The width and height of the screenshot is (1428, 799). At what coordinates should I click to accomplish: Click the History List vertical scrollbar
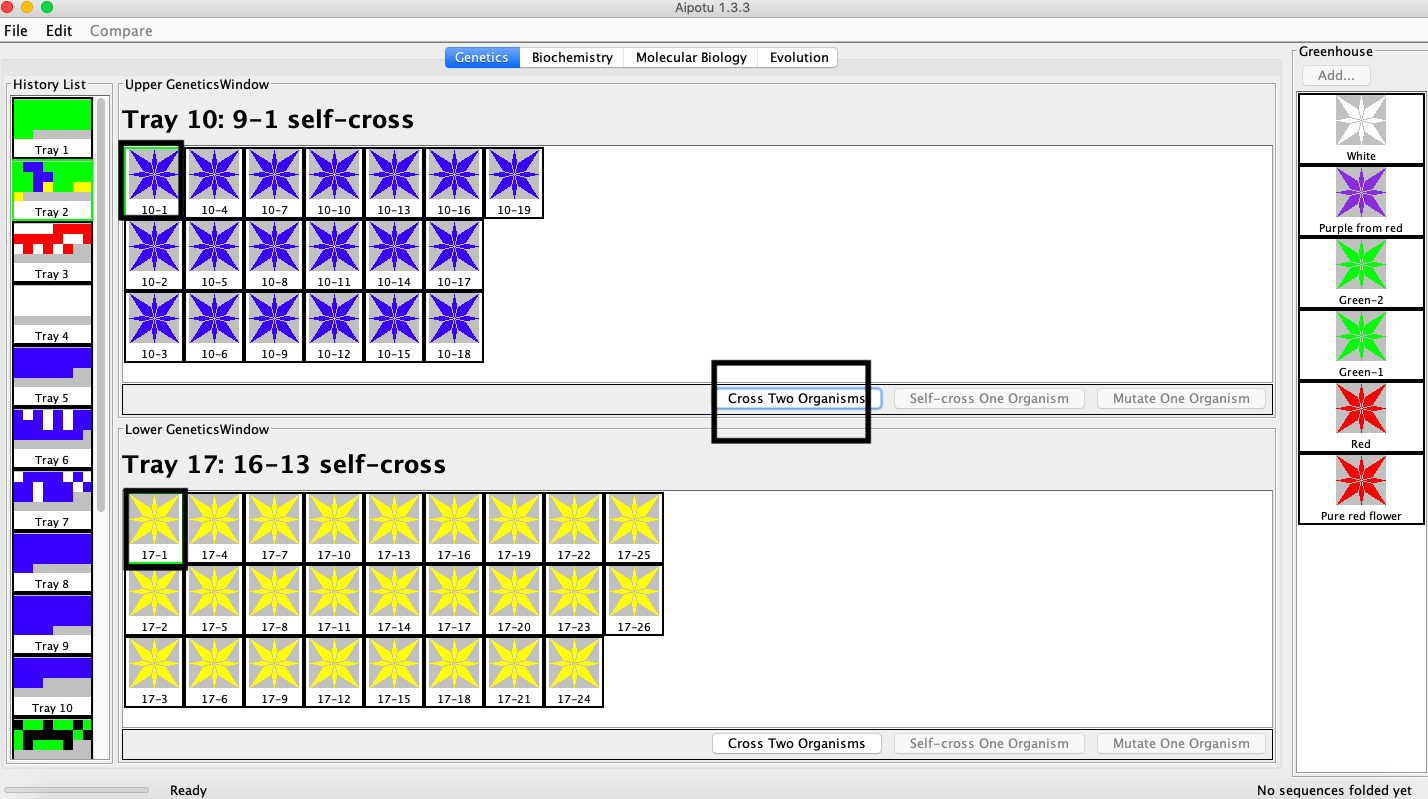pyautogui.click(x=101, y=300)
